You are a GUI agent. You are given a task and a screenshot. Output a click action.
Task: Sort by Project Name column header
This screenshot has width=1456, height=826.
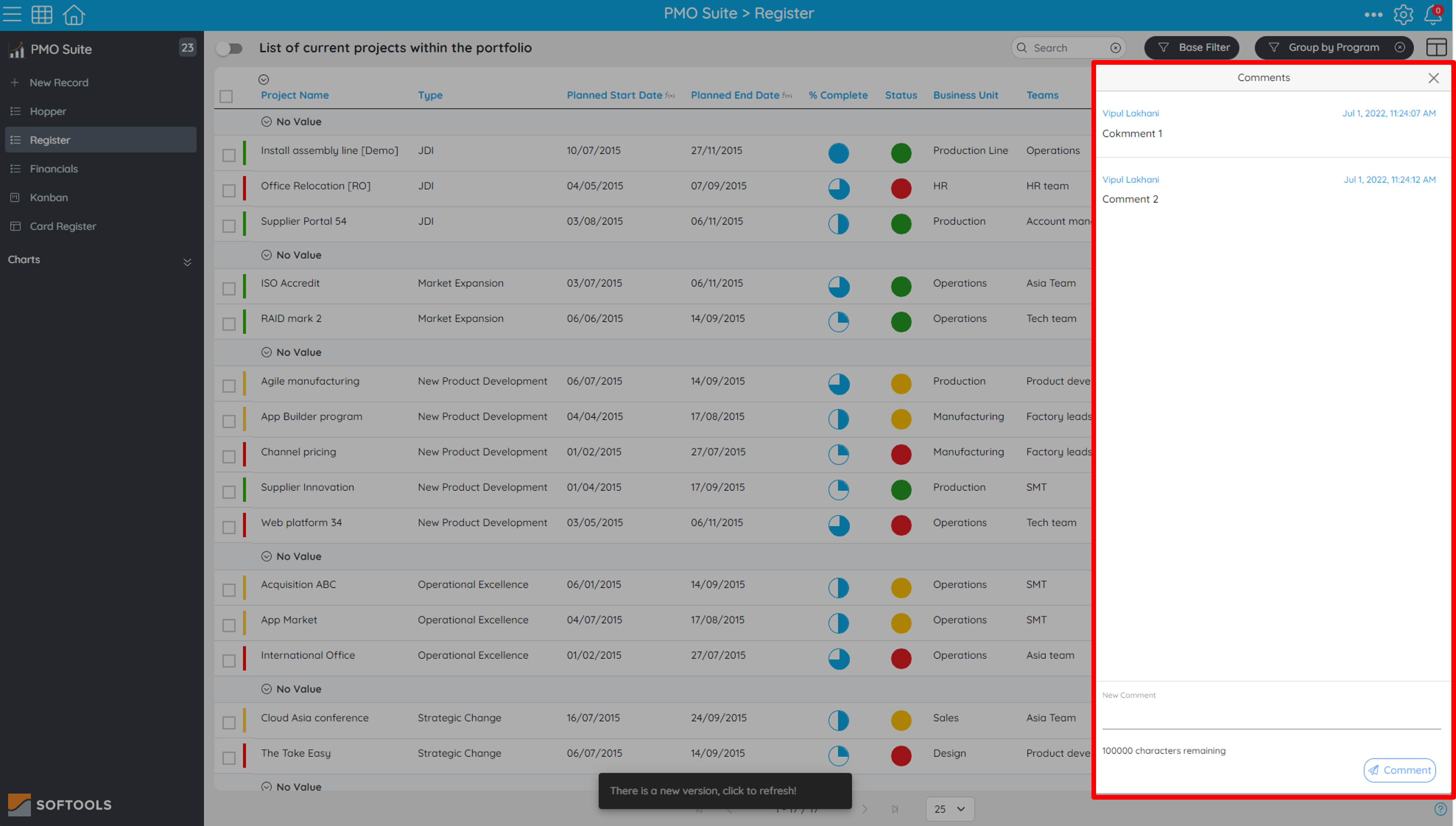click(x=295, y=95)
